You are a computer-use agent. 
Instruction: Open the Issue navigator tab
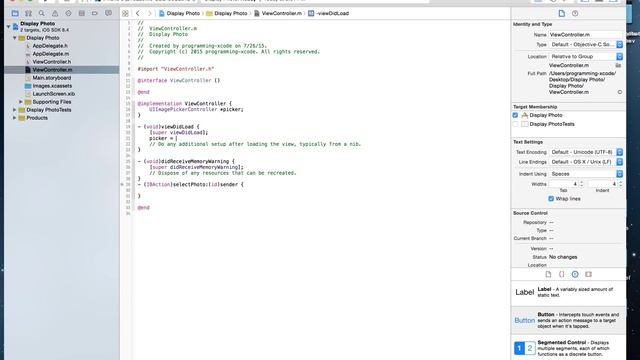tap(55, 13)
